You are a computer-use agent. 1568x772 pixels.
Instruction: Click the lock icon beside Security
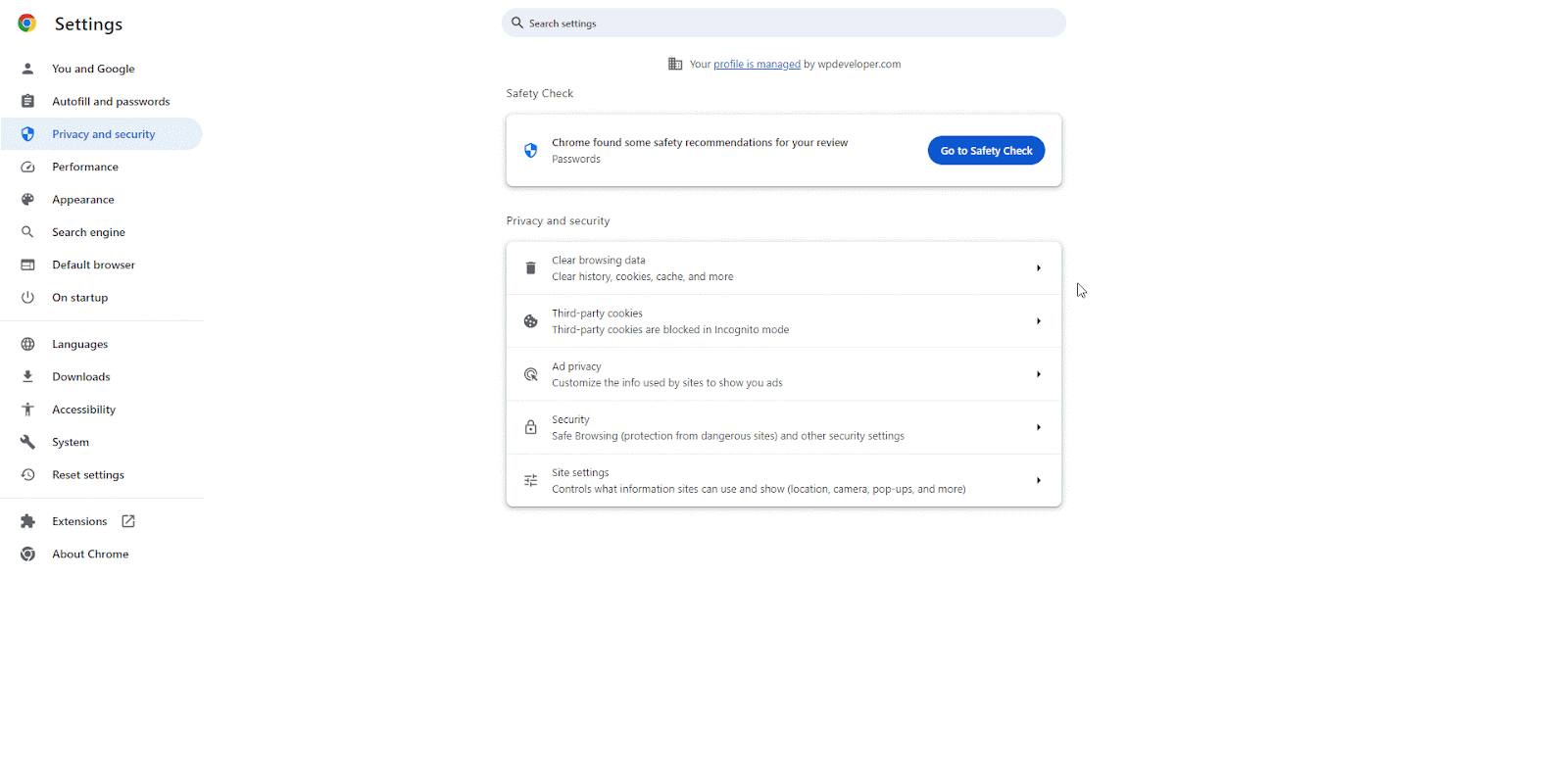point(530,427)
